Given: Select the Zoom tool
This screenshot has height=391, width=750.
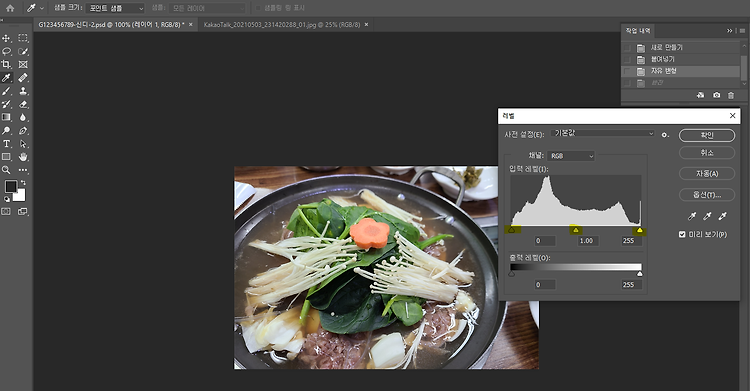Looking at the screenshot, I should click(6, 170).
